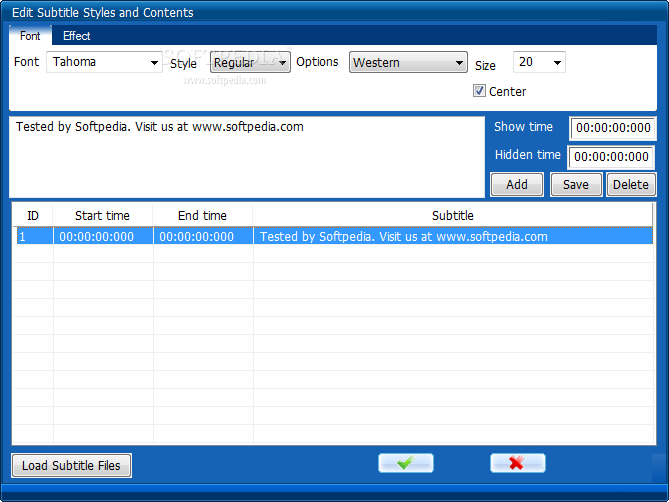The width and height of the screenshot is (669, 502).
Task: Select row 1 Start time cell 00:00:00:000
Action: 103,236
